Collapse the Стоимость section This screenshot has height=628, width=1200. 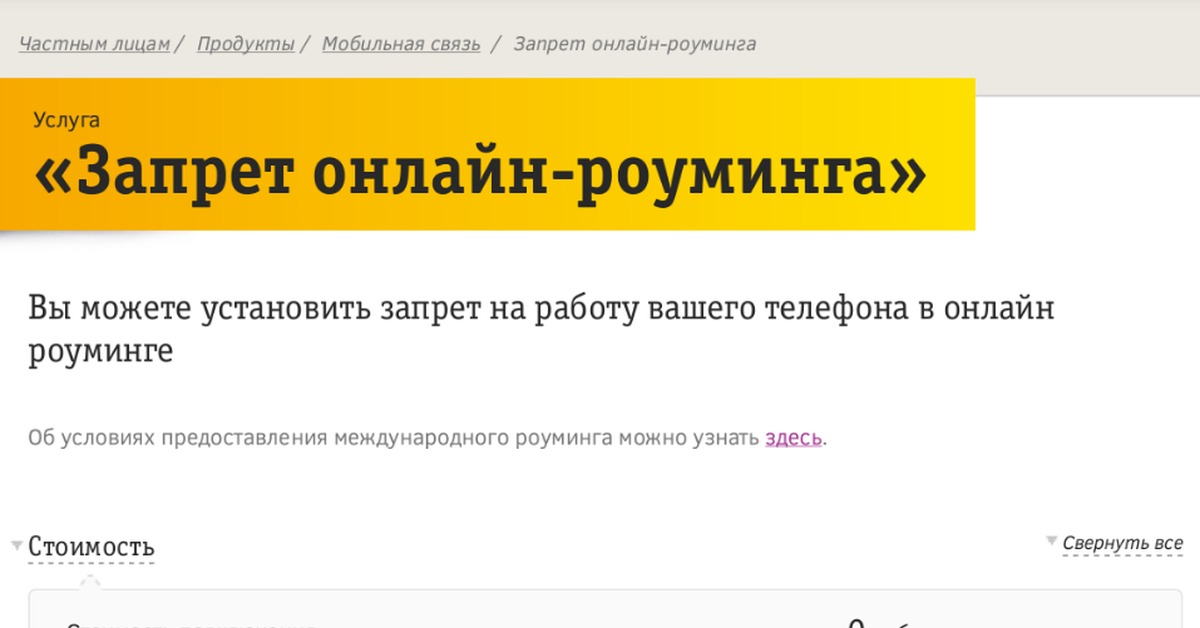click(91, 547)
